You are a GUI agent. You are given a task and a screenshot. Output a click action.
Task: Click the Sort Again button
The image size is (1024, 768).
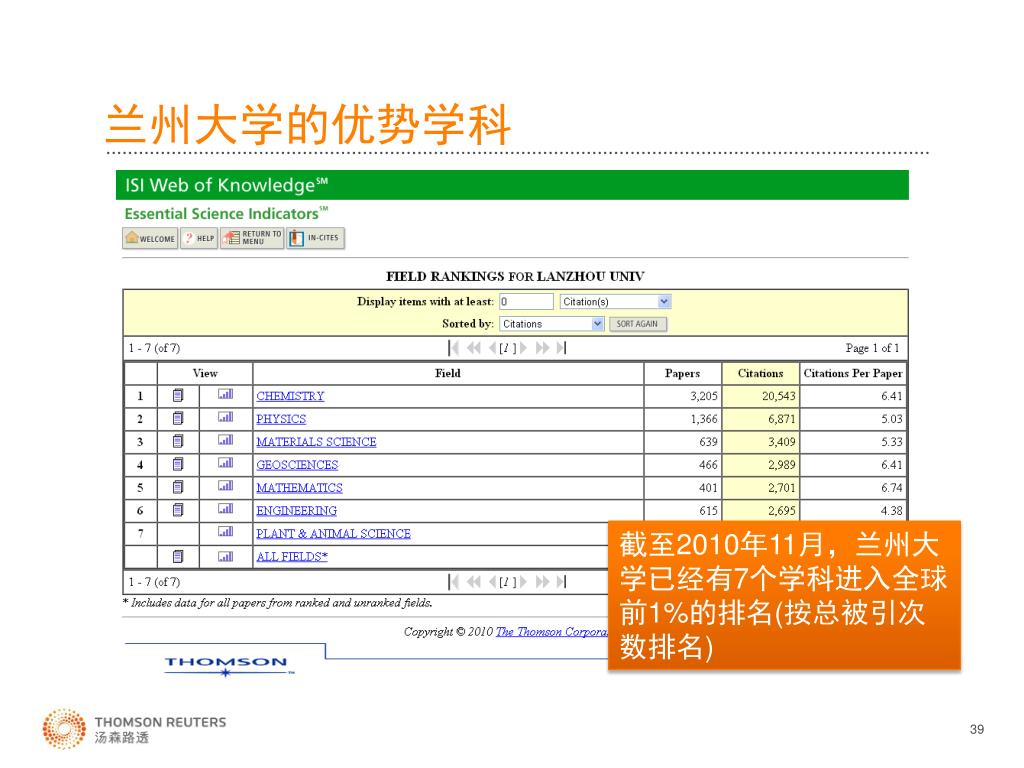coord(637,324)
